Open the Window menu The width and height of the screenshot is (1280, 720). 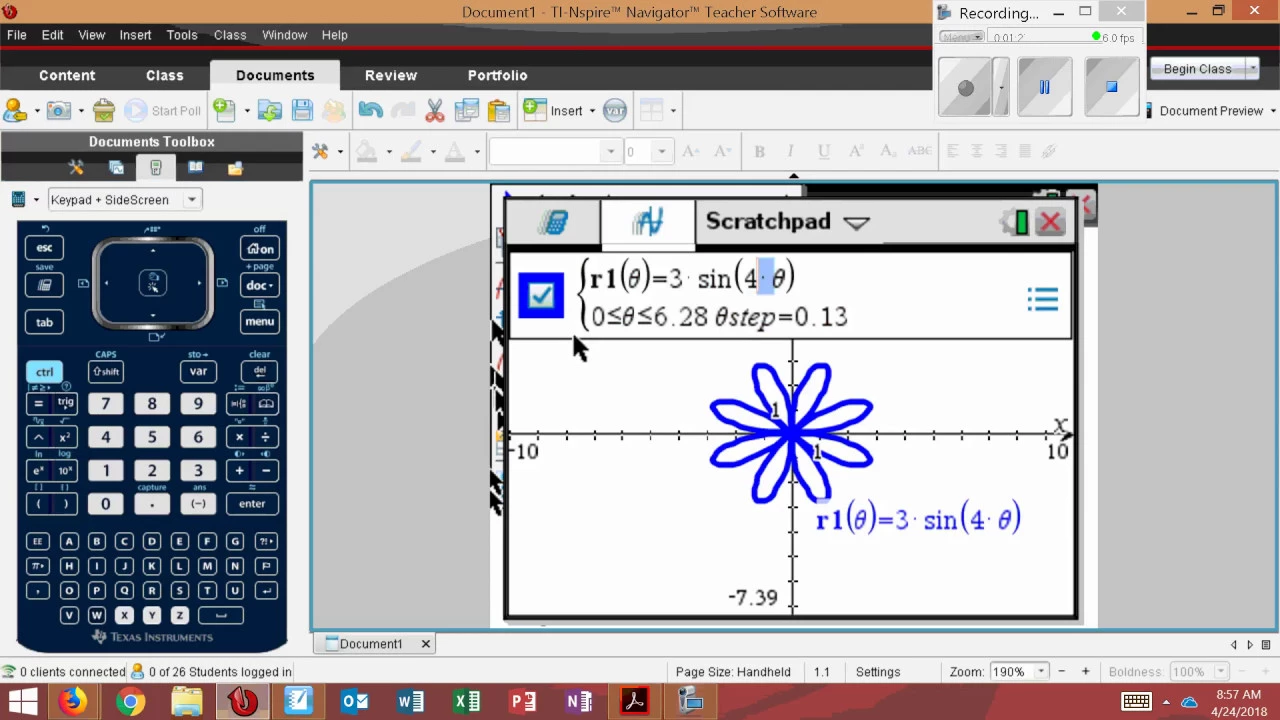pos(284,35)
